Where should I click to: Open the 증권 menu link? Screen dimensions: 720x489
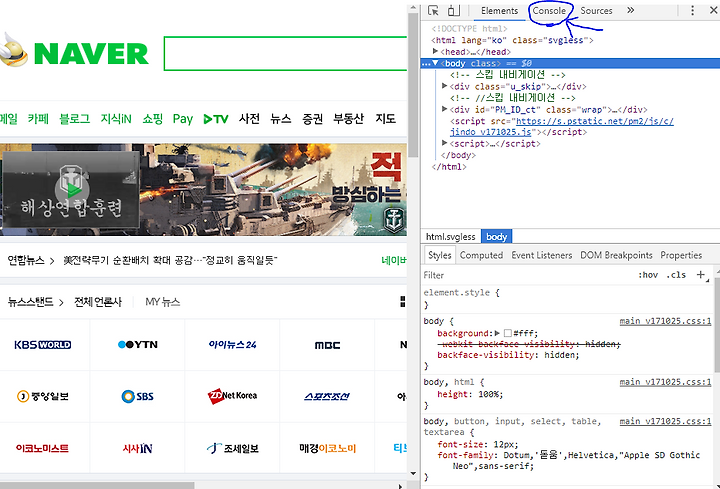pyautogui.click(x=313, y=119)
